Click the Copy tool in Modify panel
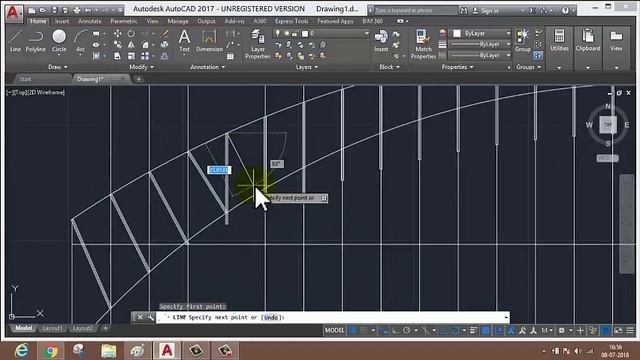Screen dimensions: 640x360 pyautogui.click(x=118, y=44)
